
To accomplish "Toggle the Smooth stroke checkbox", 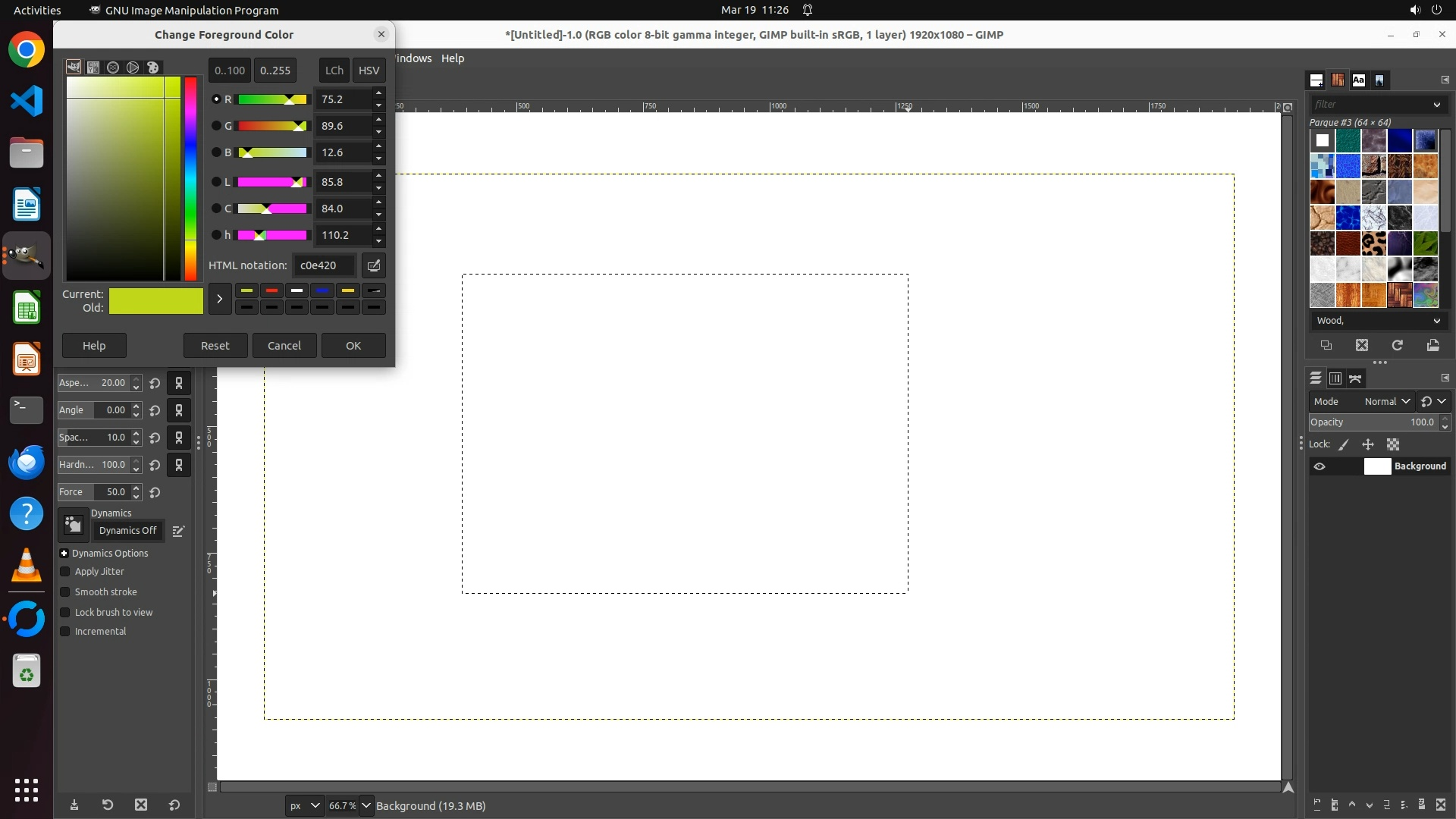I will point(65,592).
